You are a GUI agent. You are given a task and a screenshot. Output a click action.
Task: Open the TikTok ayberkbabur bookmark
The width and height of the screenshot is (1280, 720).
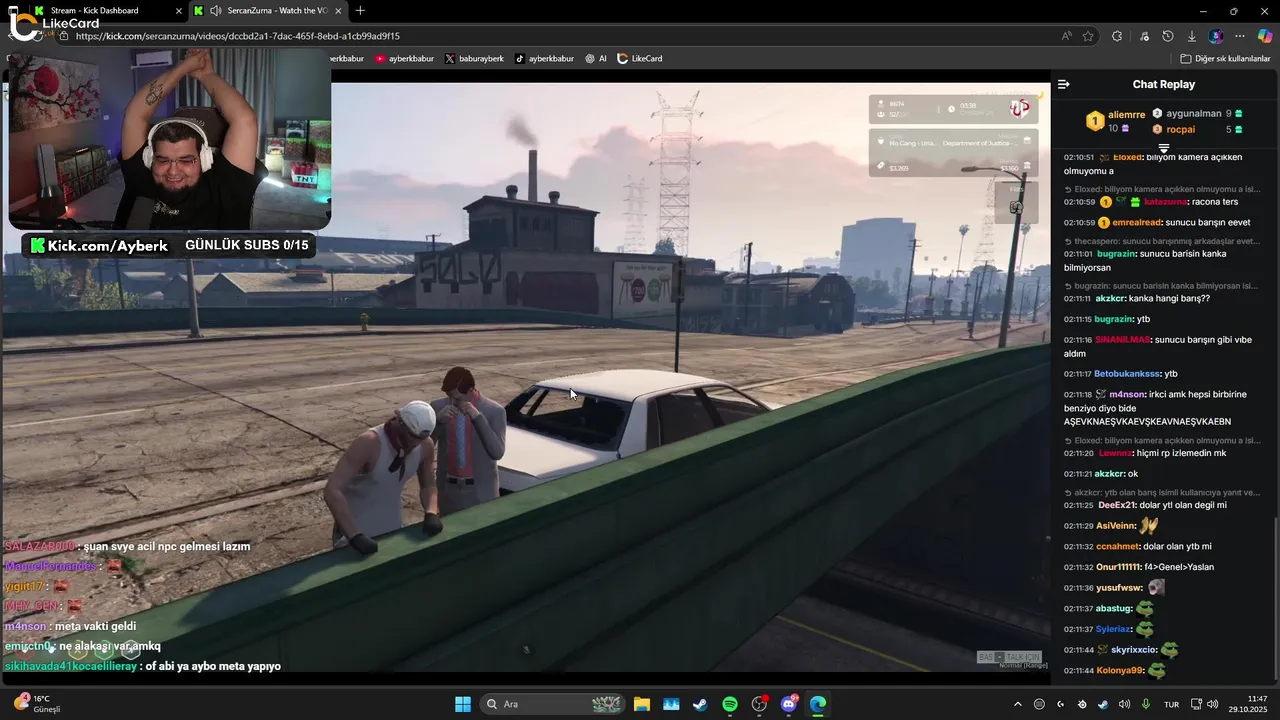coord(544,59)
